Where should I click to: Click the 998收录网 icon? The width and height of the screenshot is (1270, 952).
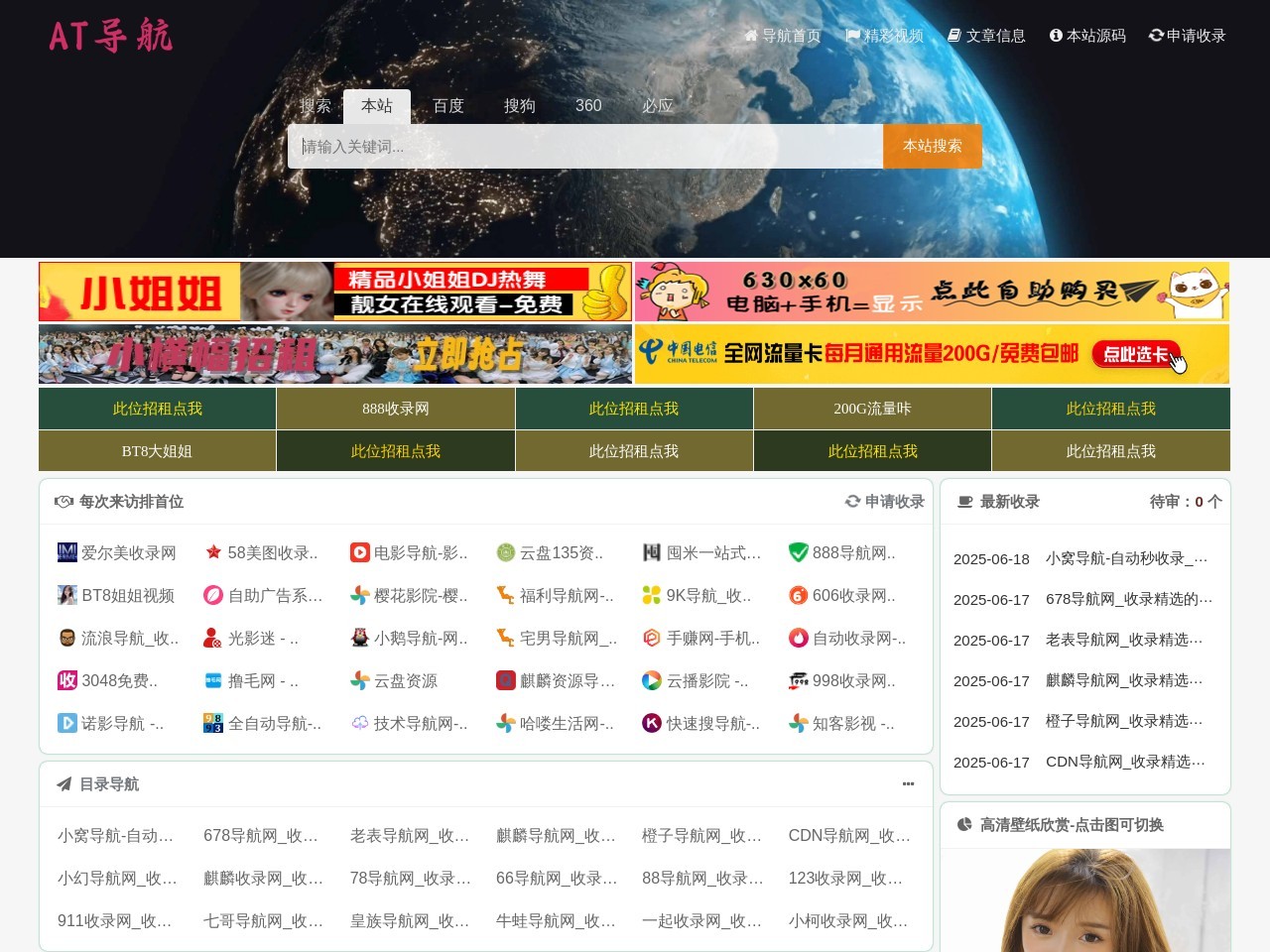pos(799,680)
